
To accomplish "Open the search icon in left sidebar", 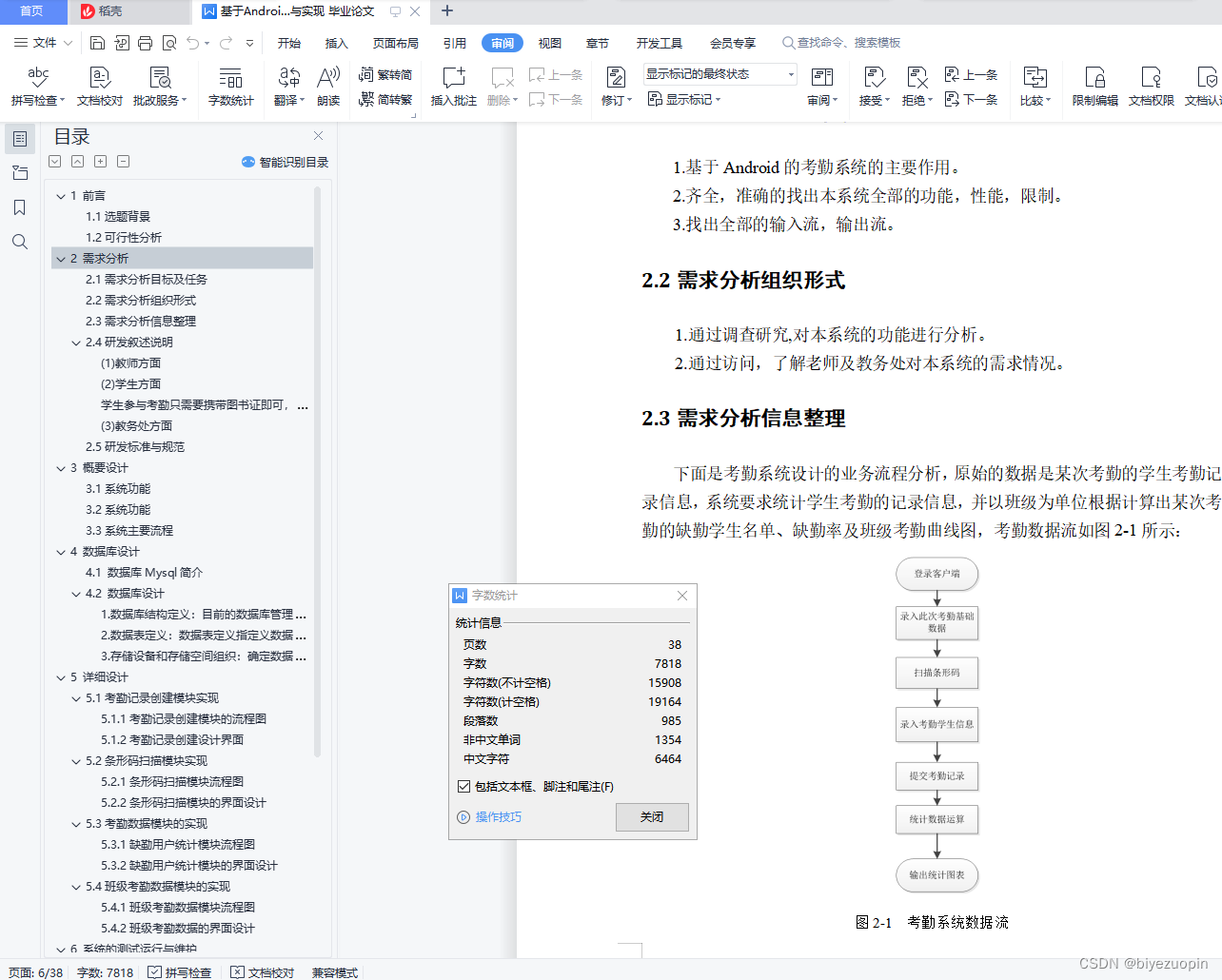I will tap(19, 242).
